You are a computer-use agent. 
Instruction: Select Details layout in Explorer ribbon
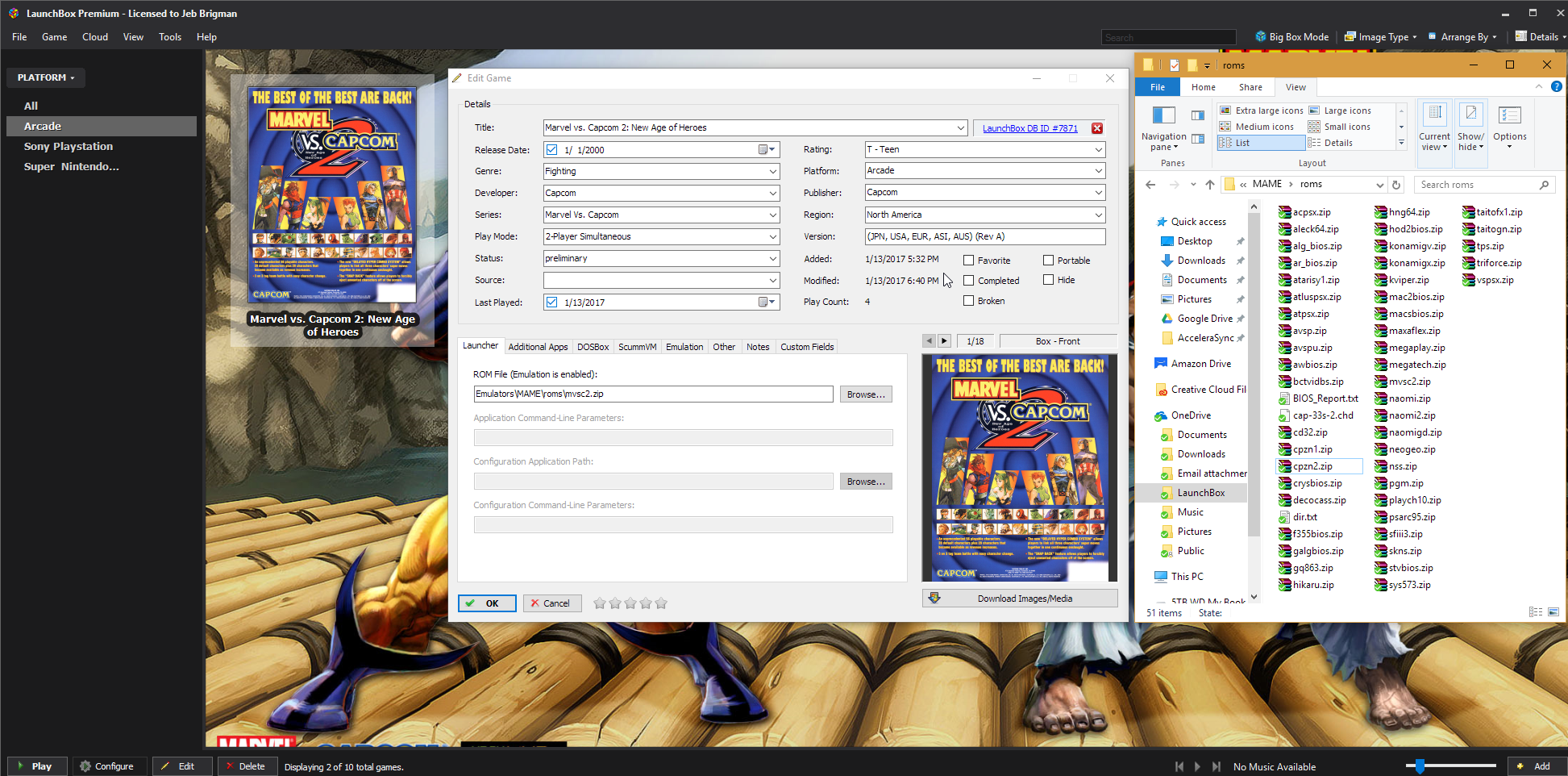coord(1331,143)
